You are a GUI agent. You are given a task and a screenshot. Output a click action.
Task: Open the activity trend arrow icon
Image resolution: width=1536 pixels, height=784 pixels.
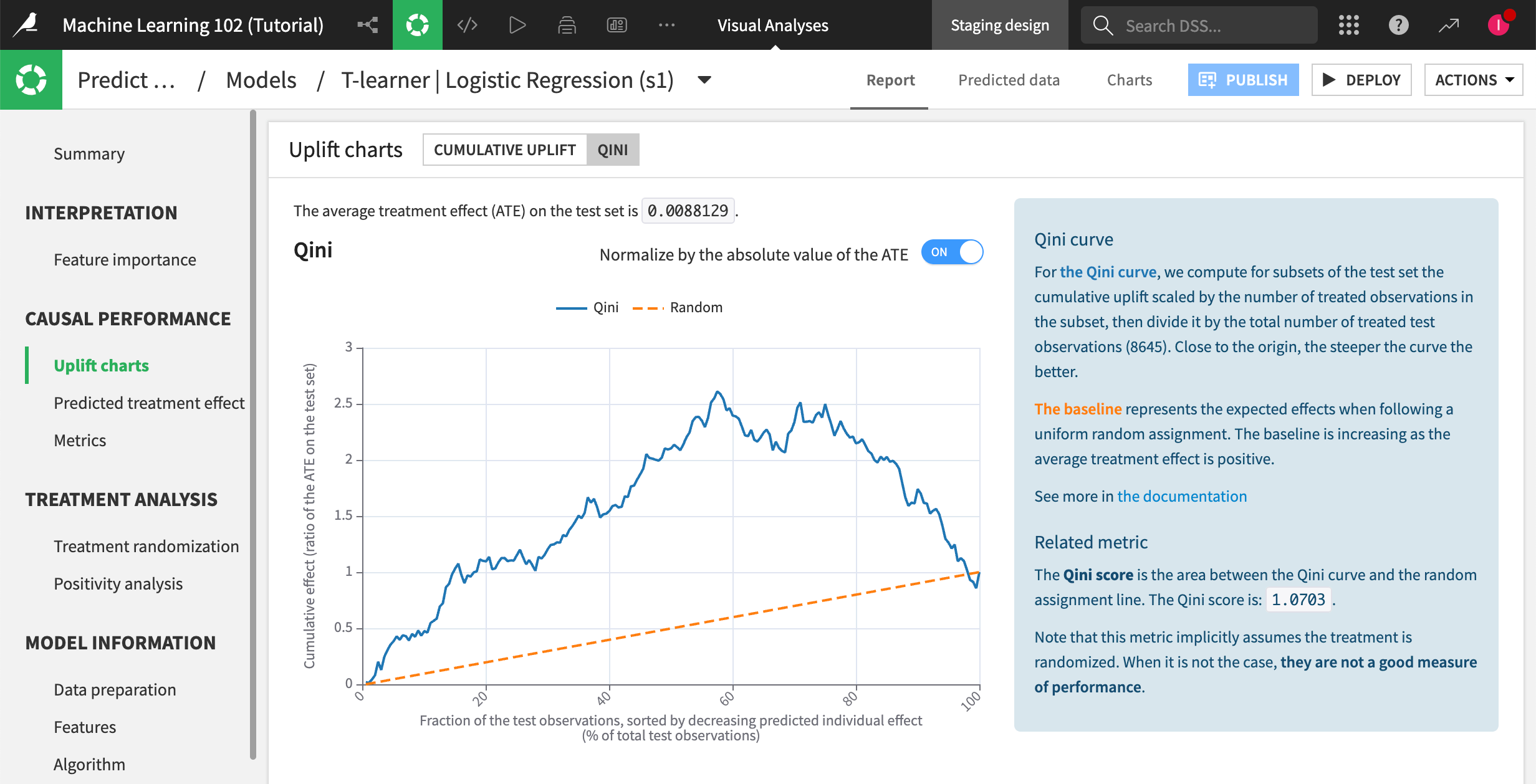pos(1449,25)
